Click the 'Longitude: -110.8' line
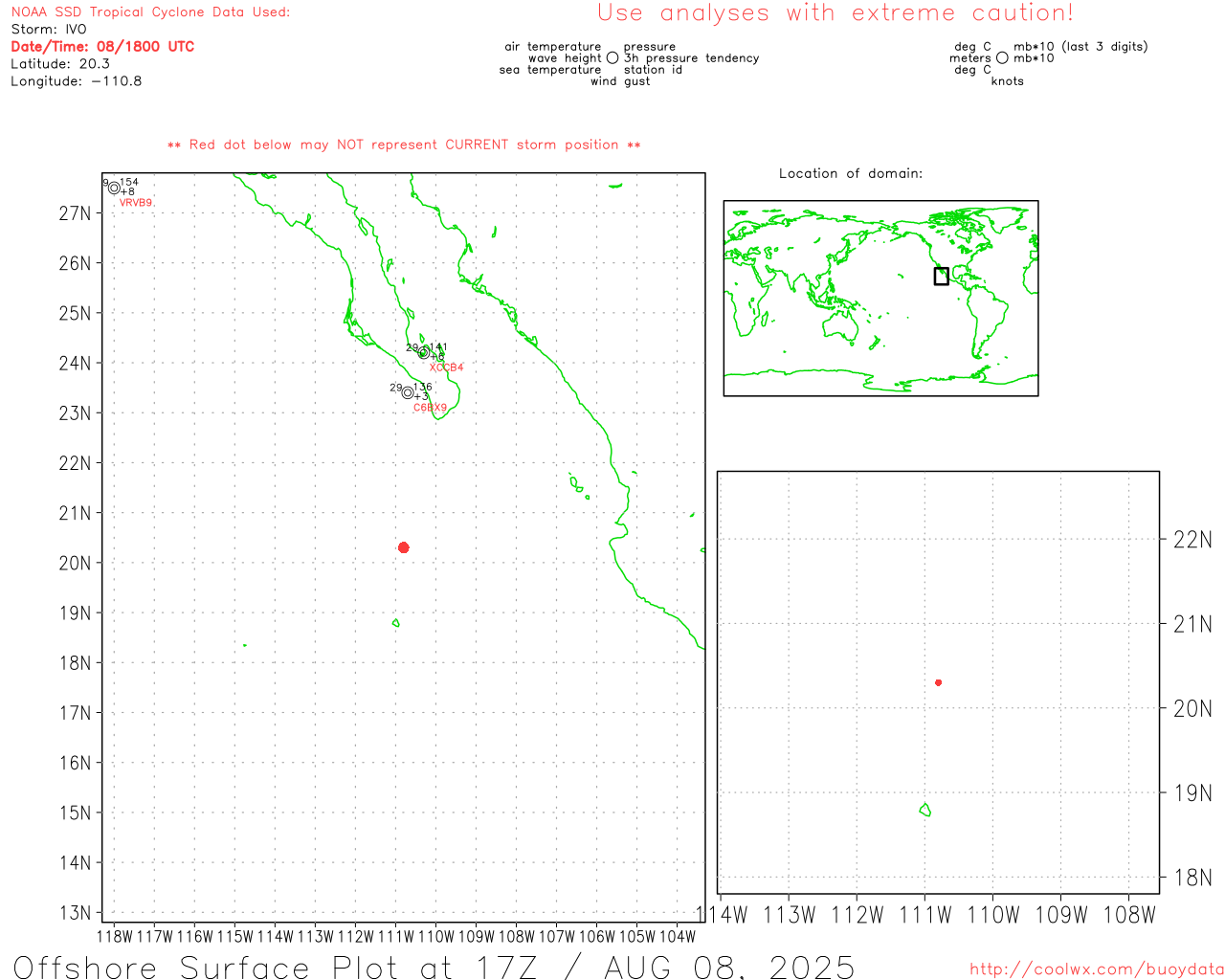The height and width of the screenshot is (980, 1225). 77,81
